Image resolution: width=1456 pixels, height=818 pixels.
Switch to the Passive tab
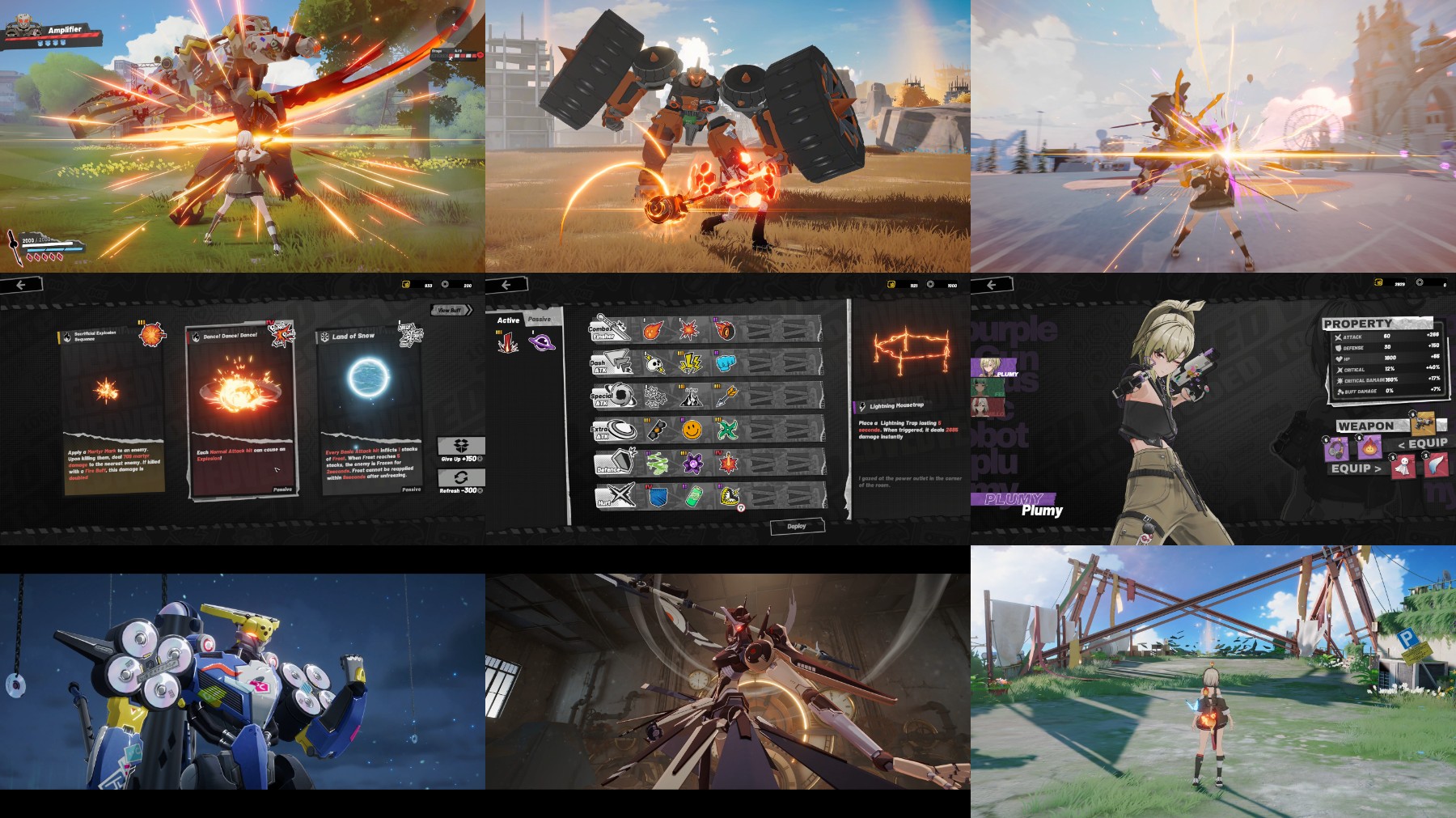540,320
